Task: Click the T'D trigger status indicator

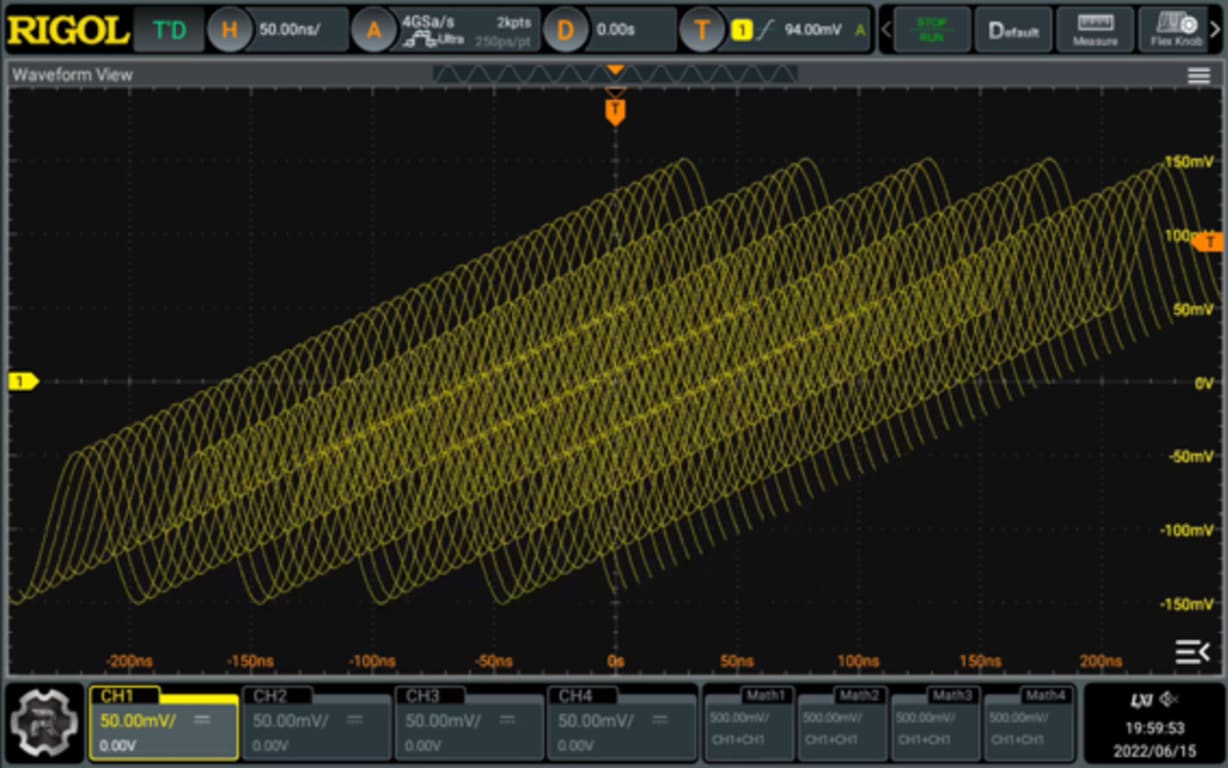Action: pos(169,30)
